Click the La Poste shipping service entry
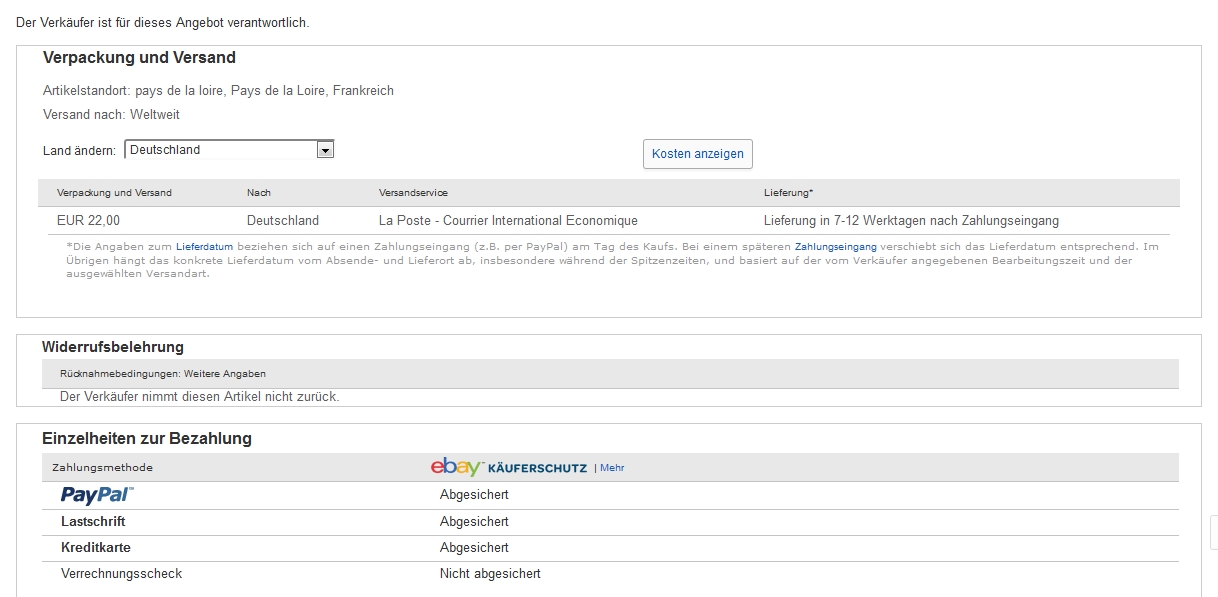The width and height of the screenshot is (1218, 597). [508, 221]
